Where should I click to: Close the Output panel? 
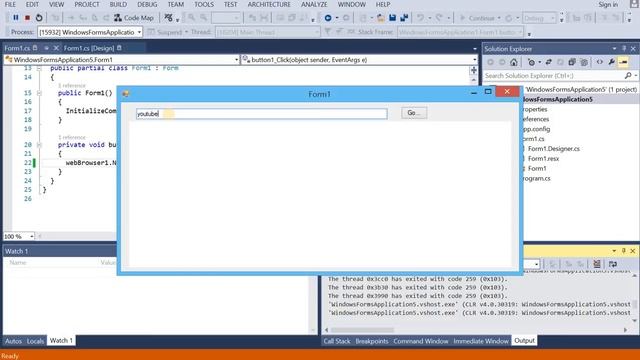click(x=633, y=251)
